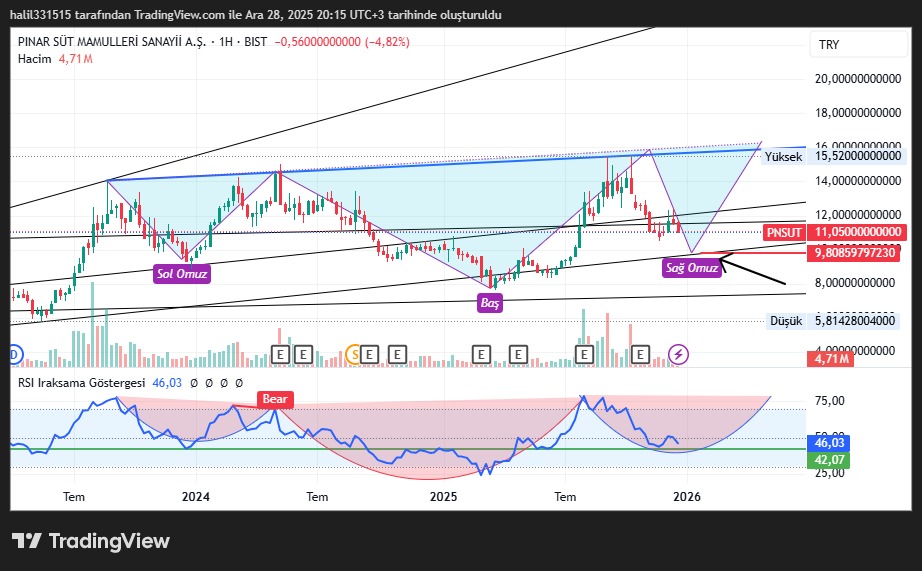Click the 2026 time axis label
The width and height of the screenshot is (922, 571).
687,497
